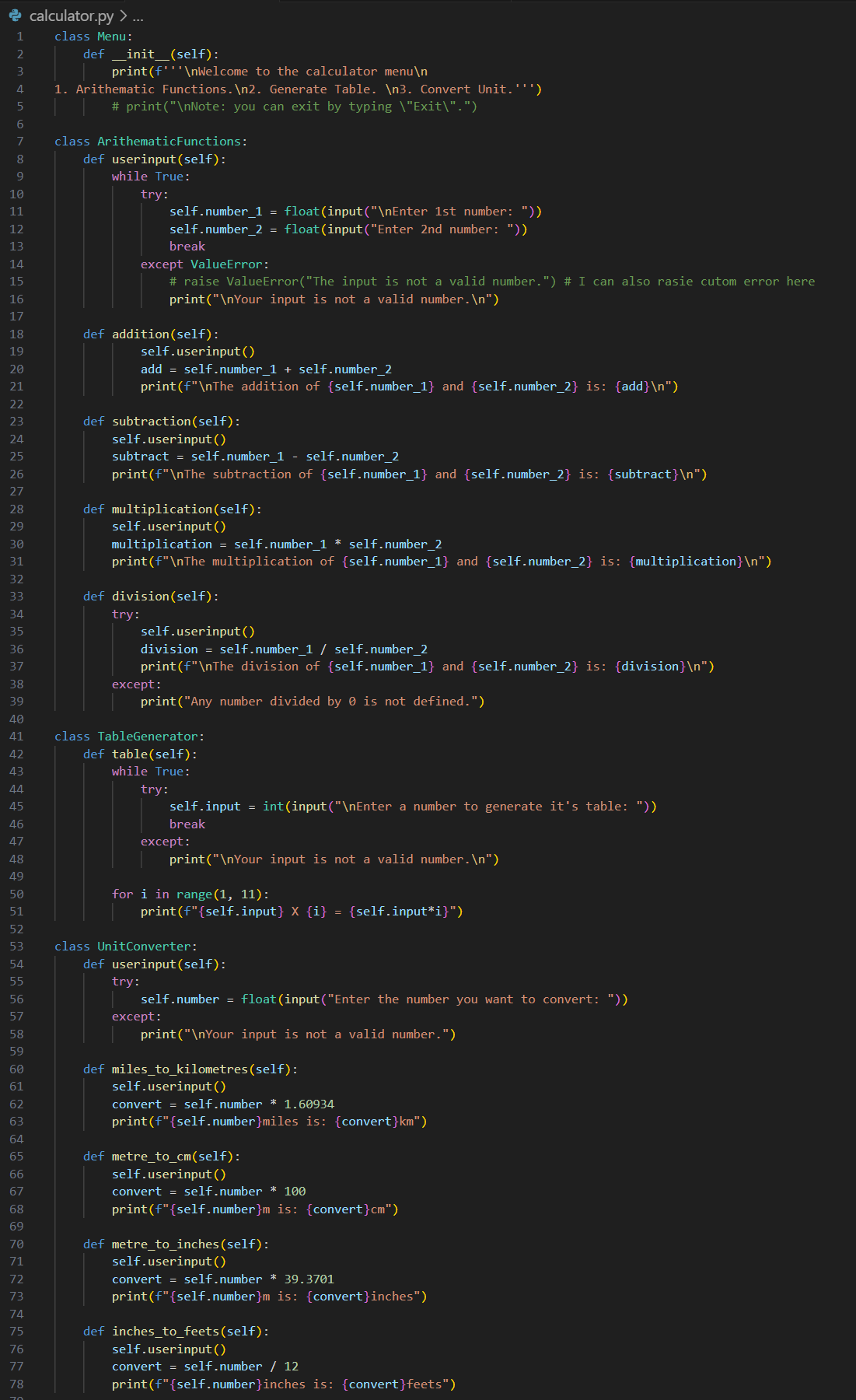
Task: Click the 1.60934 conversion constant
Action: (309, 1104)
